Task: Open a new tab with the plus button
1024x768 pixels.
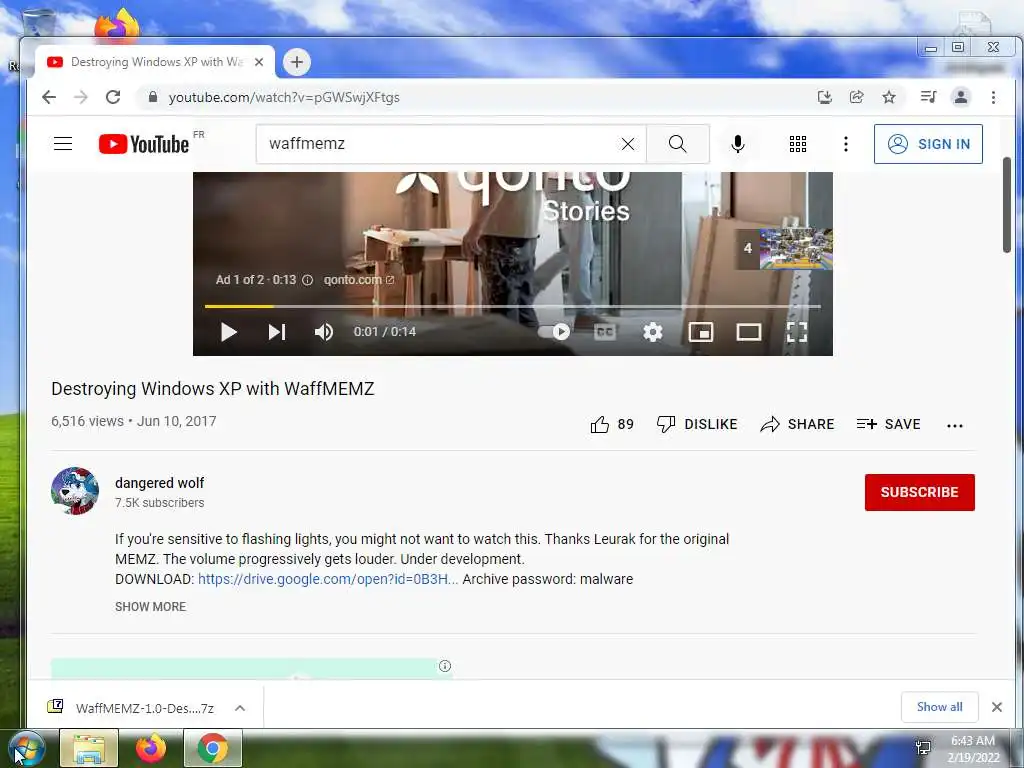Action: (x=296, y=62)
